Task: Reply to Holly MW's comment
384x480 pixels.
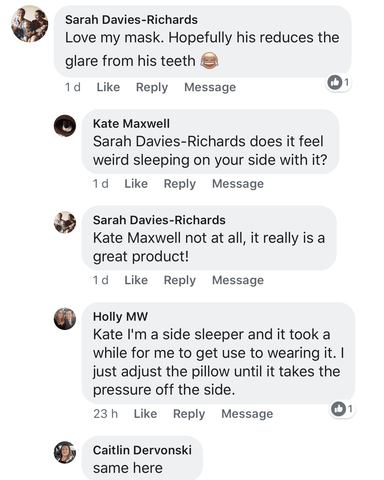Action: pos(189,414)
